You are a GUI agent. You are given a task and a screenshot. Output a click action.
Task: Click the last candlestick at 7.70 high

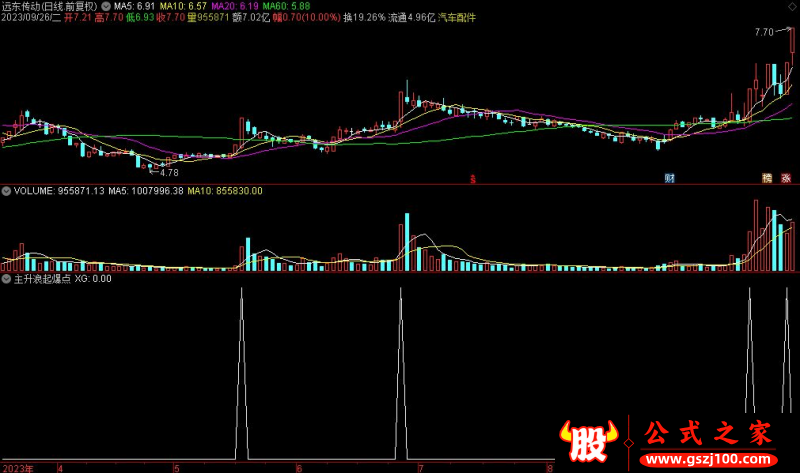click(x=792, y=41)
